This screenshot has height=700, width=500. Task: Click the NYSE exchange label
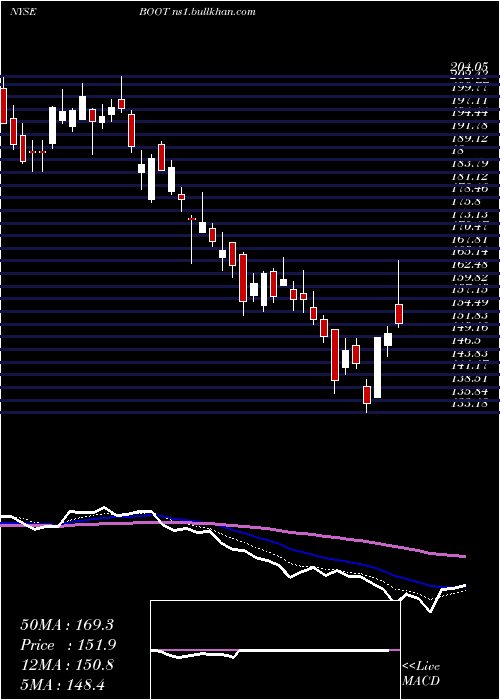click(22, 12)
